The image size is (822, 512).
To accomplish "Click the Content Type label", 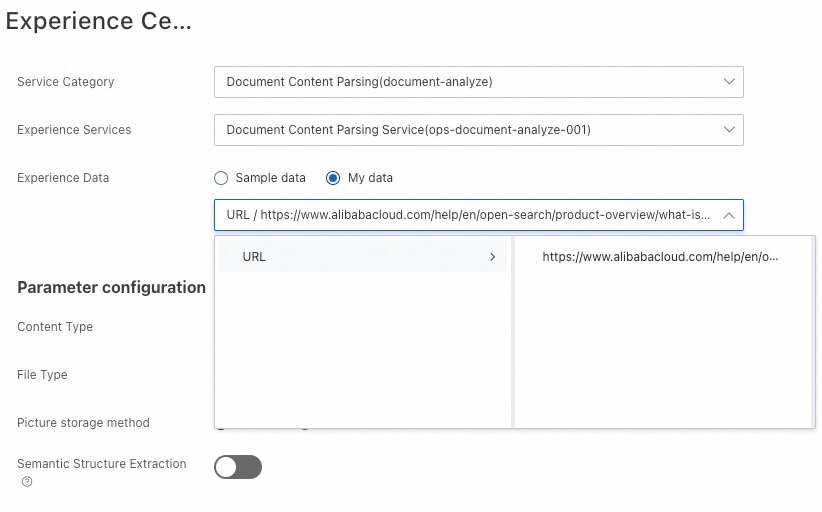I will click(x=55, y=327).
